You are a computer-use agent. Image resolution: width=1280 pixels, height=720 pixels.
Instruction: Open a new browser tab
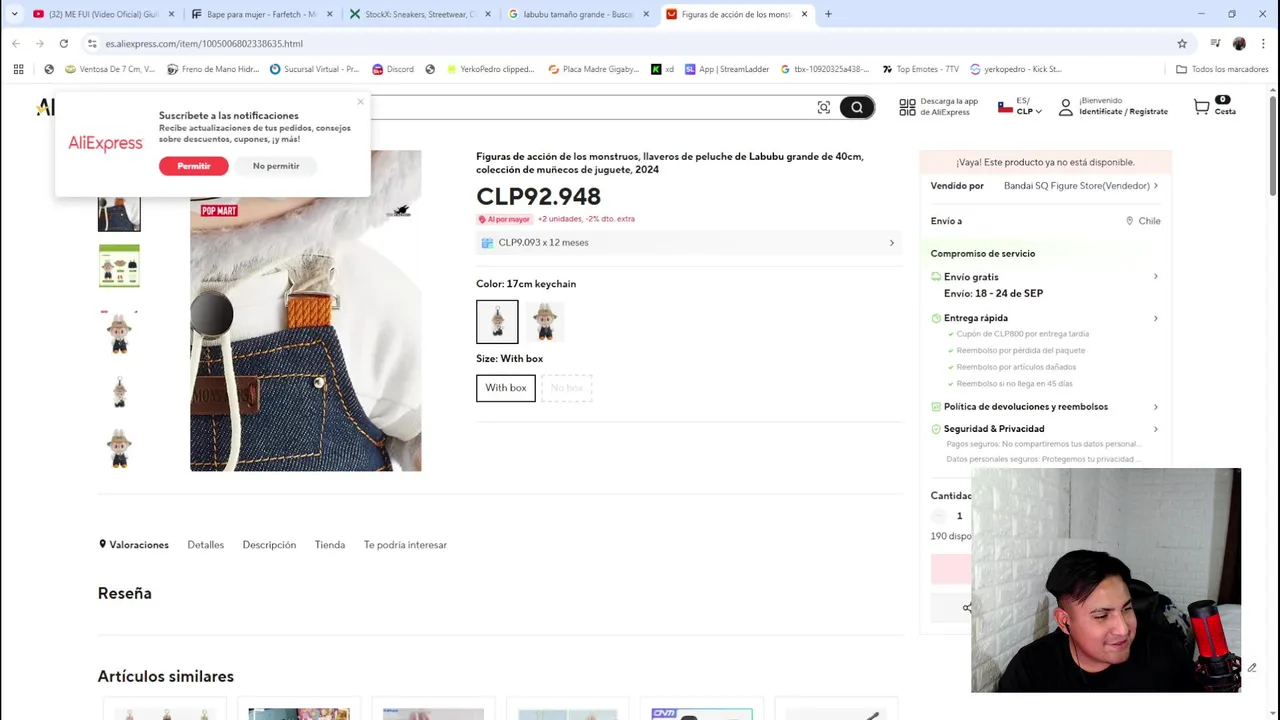(x=828, y=14)
